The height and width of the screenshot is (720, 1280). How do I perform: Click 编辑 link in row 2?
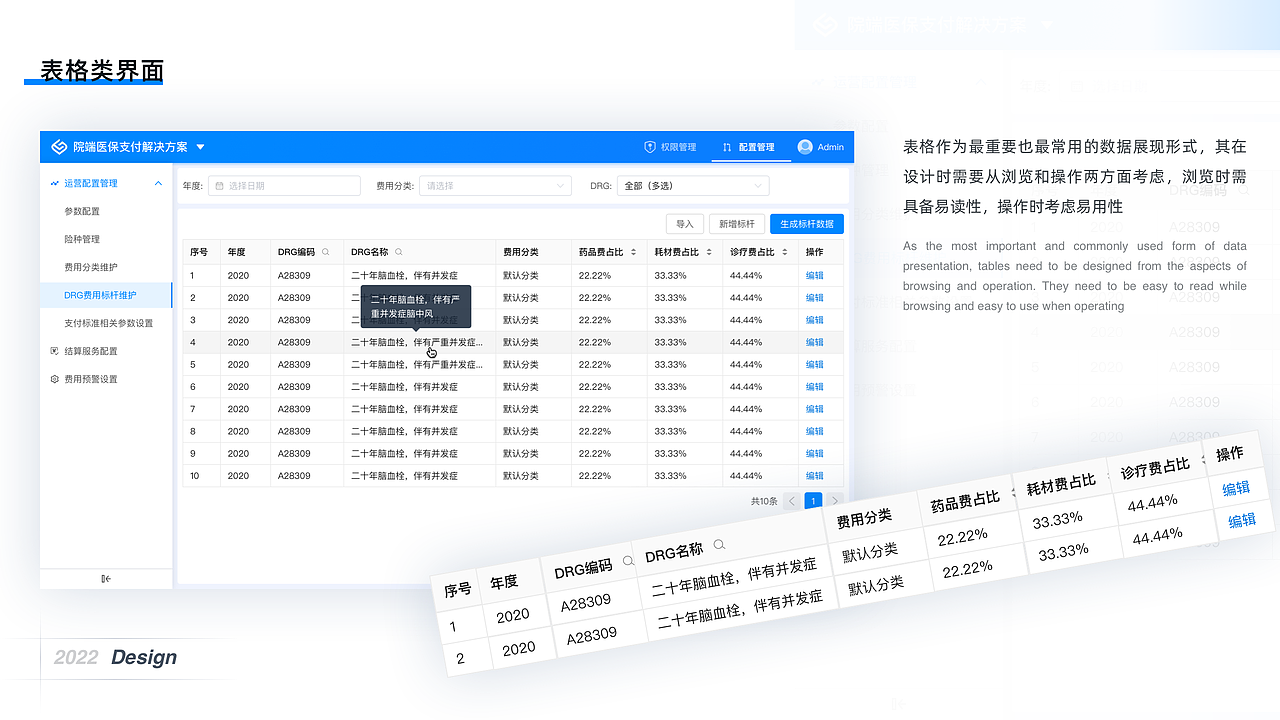coord(815,298)
